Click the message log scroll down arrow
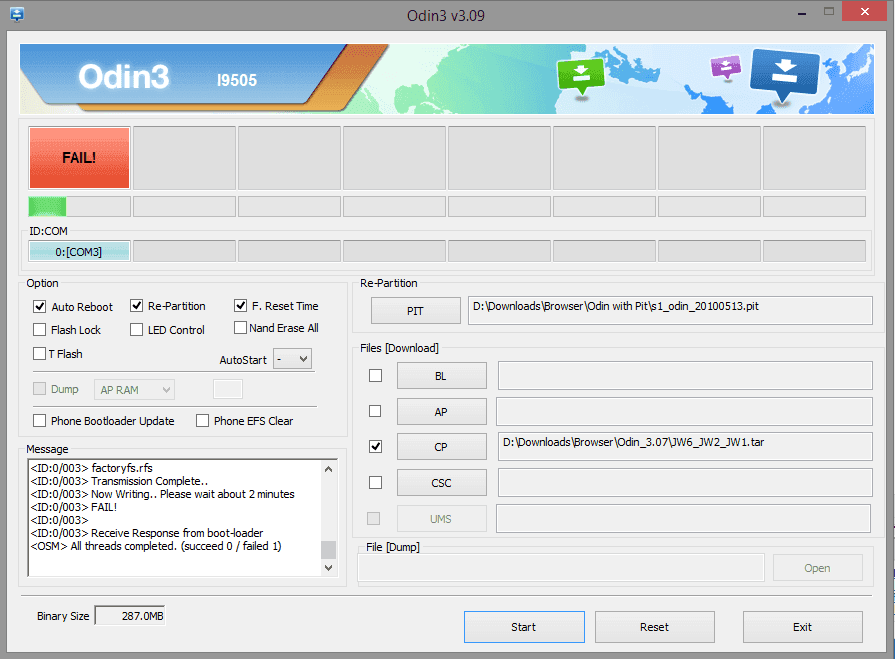This screenshot has height=659, width=895. (x=328, y=568)
